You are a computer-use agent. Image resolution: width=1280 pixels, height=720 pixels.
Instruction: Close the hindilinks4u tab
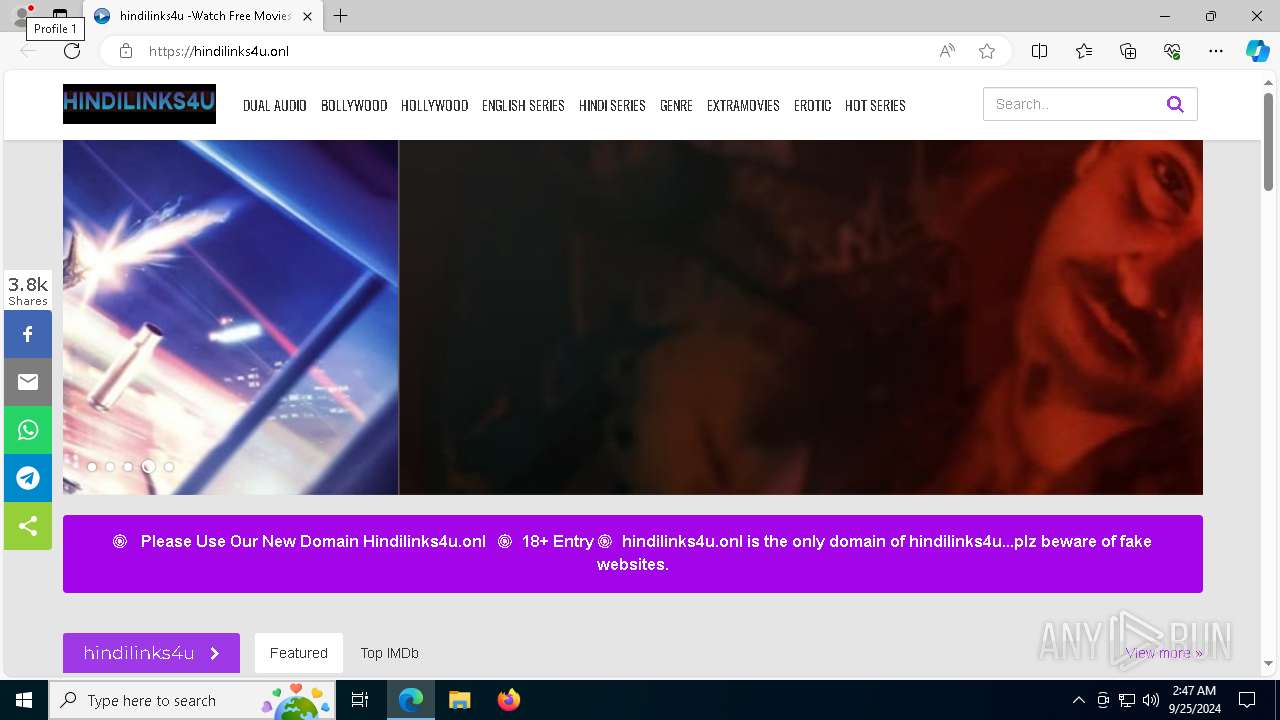(x=307, y=16)
